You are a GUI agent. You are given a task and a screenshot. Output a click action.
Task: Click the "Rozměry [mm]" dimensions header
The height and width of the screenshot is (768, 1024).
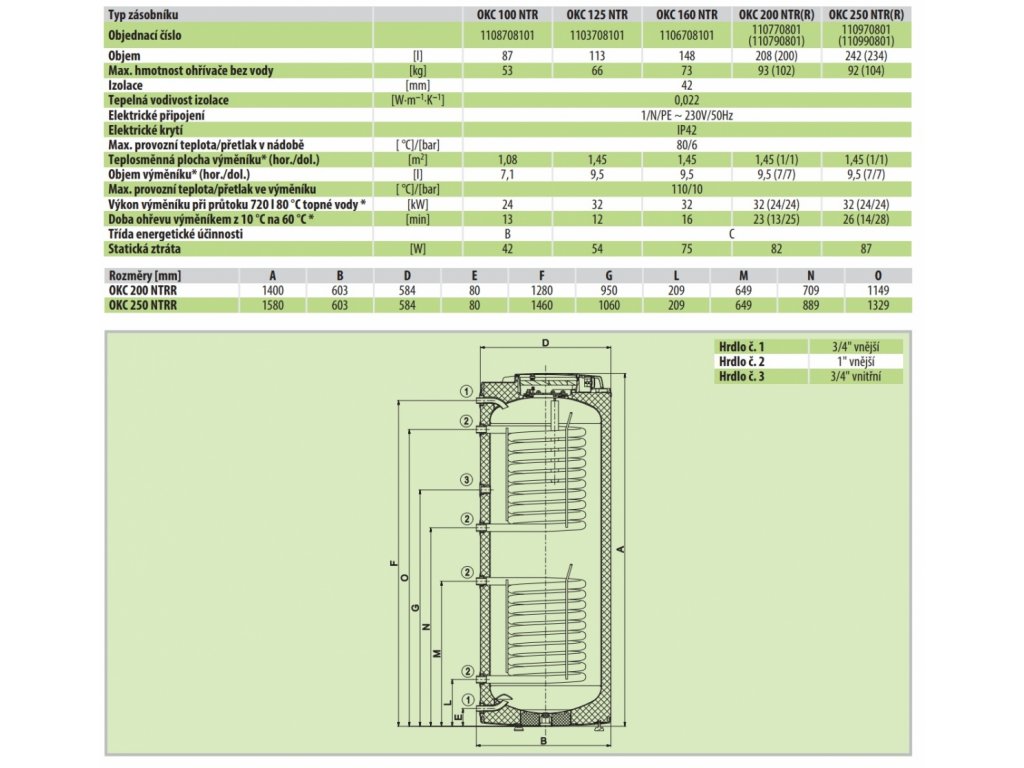pyautogui.click(x=141, y=276)
